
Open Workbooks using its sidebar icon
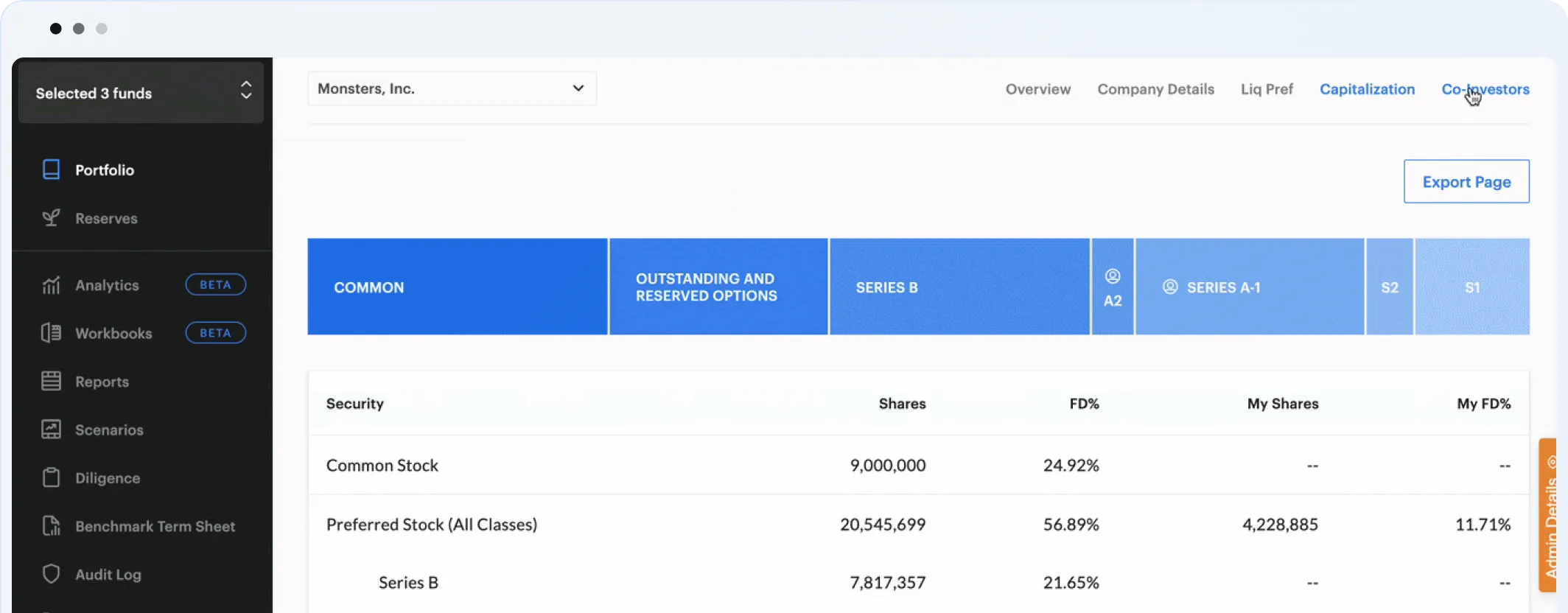coord(51,333)
